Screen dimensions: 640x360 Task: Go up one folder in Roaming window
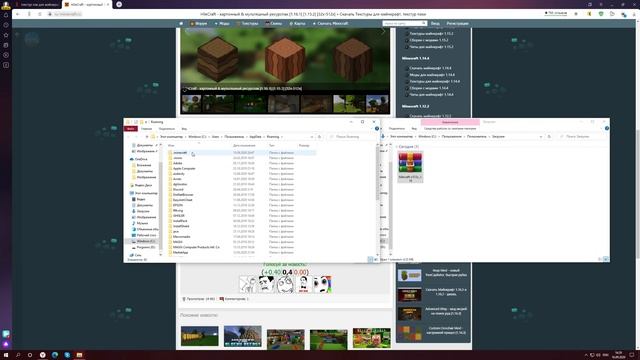147,137
